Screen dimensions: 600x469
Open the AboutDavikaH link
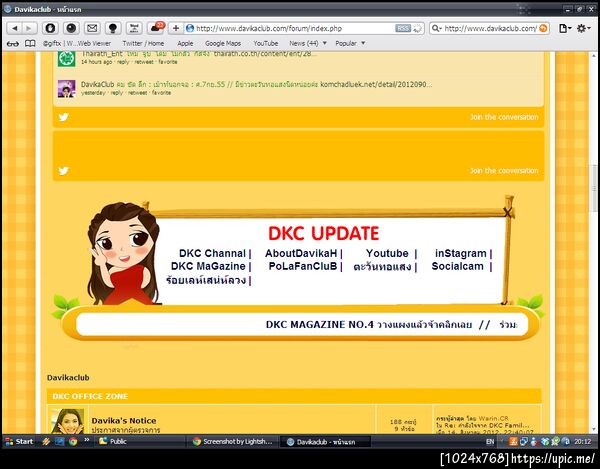click(x=301, y=254)
